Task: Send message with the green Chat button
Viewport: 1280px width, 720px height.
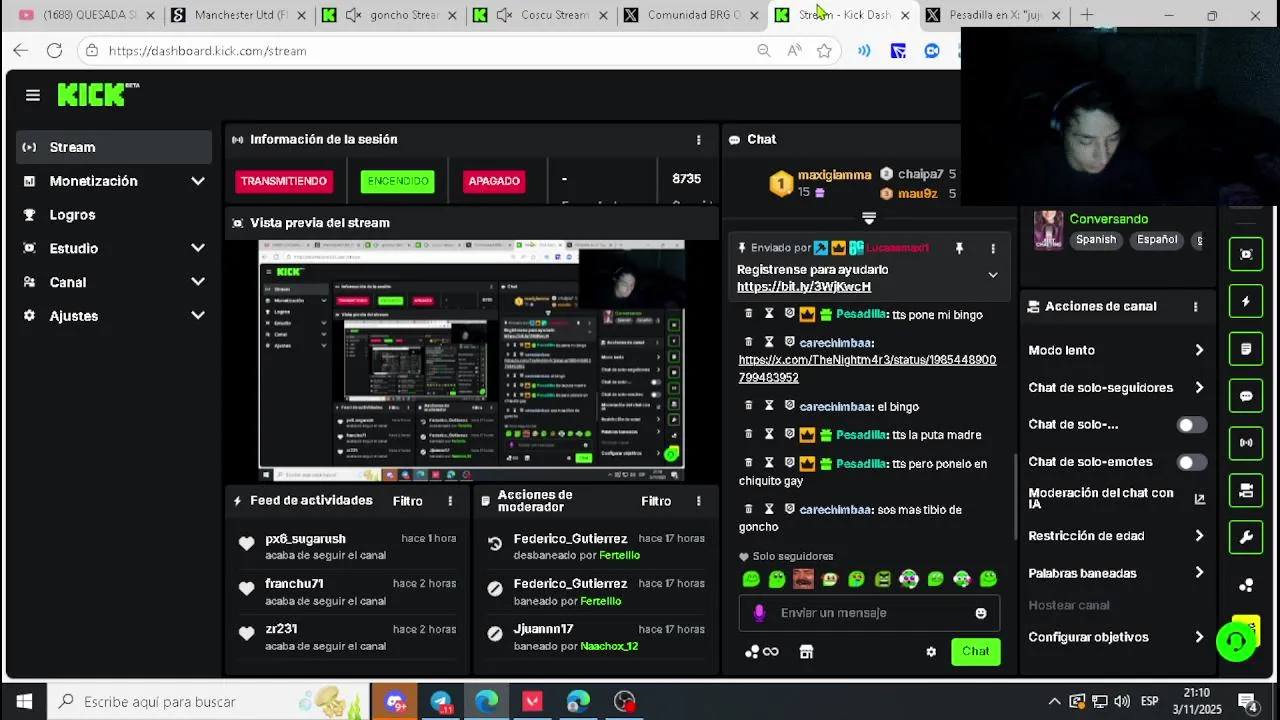Action: click(975, 652)
